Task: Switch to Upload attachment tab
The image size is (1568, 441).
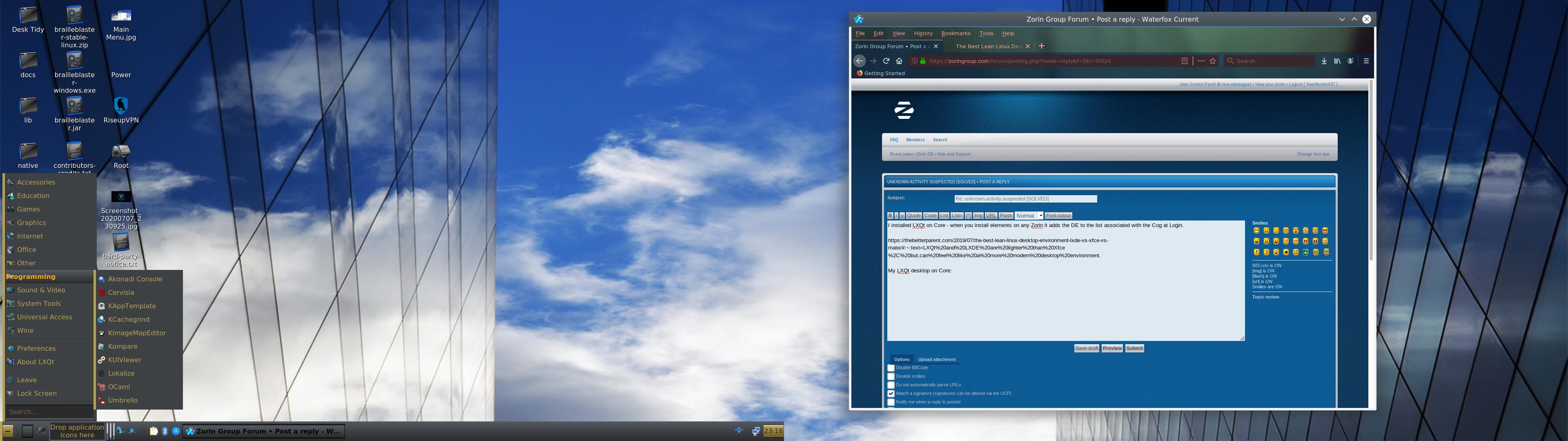Action: tap(936, 359)
